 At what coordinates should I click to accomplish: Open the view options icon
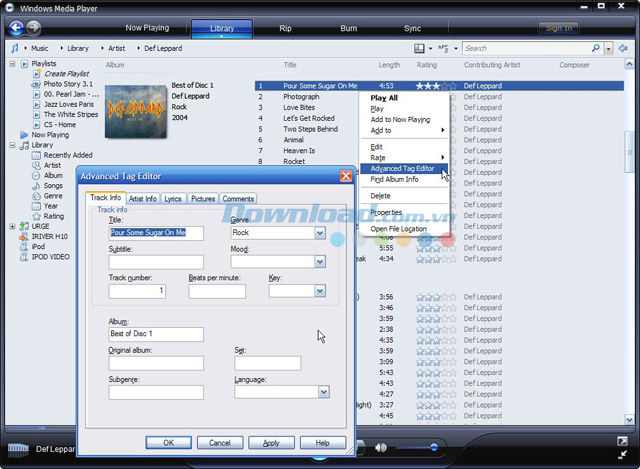(443, 49)
